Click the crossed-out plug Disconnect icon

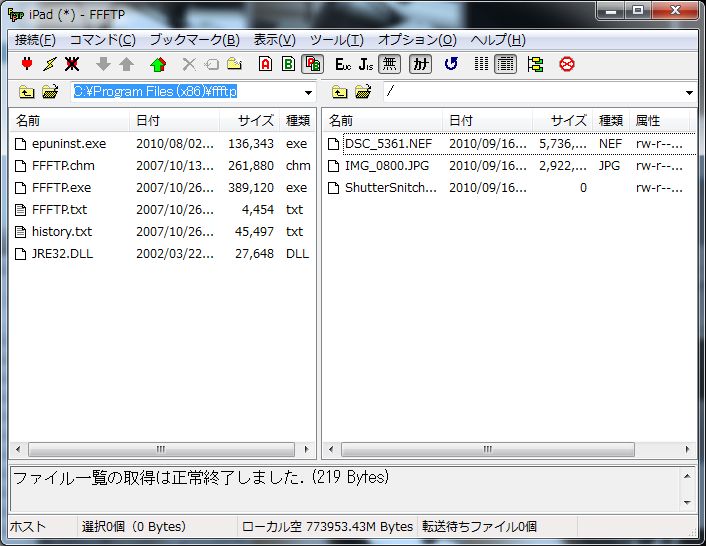point(72,64)
